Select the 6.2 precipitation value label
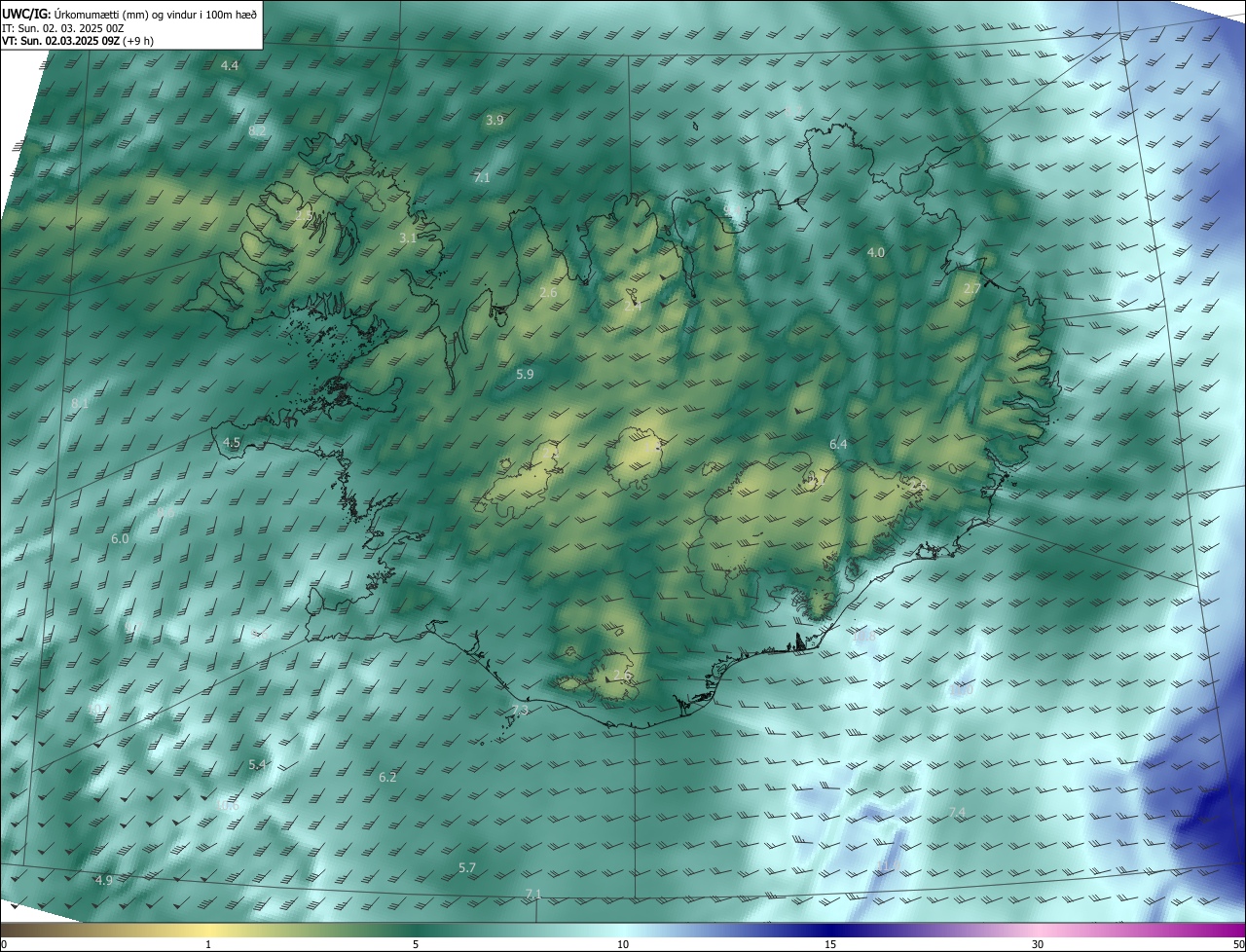 387,777
